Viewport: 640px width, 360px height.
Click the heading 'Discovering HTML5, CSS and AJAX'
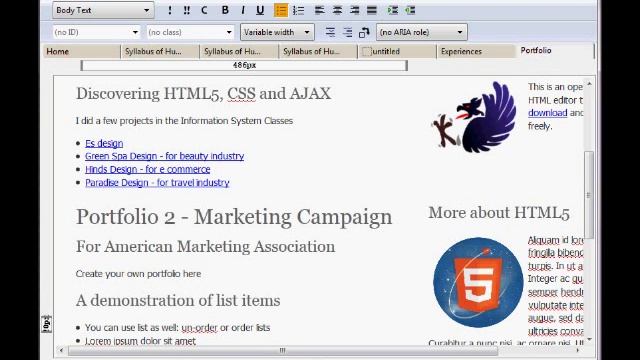pos(203,93)
